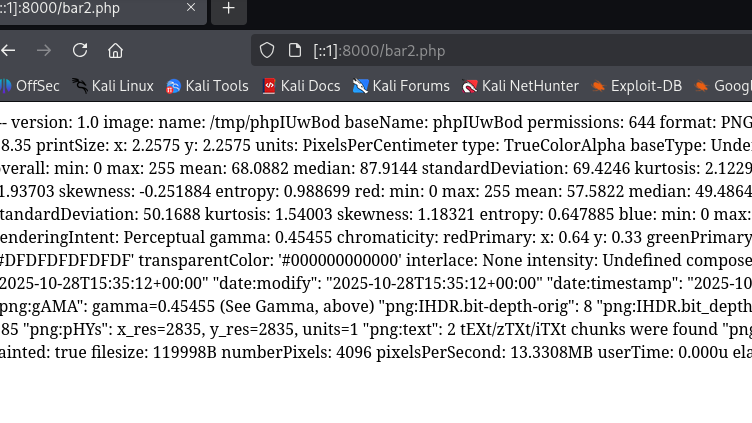The height and width of the screenshot is (423, 752).
Task: Open the Exploit-DB bookmark
Action: (636, 86)
